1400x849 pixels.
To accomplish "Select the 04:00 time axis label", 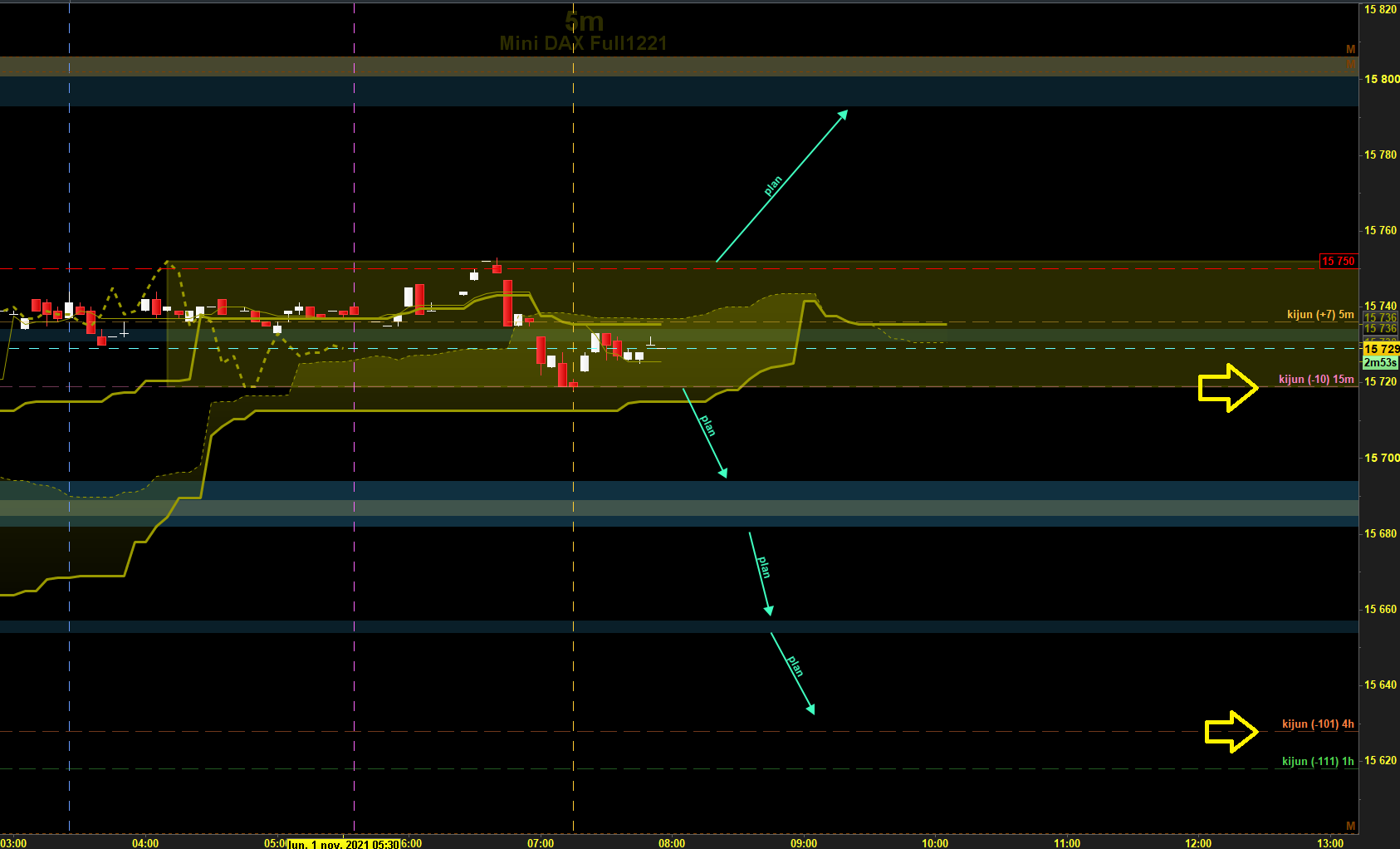I will pyautogui.click(x=145, y=843).
